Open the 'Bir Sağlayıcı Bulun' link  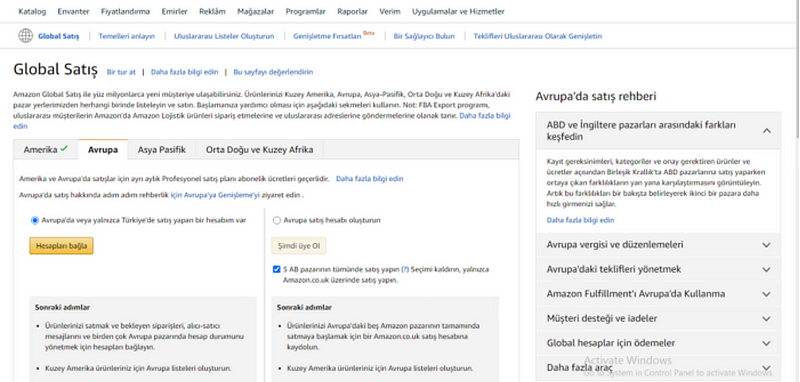(x=424, y=36)
